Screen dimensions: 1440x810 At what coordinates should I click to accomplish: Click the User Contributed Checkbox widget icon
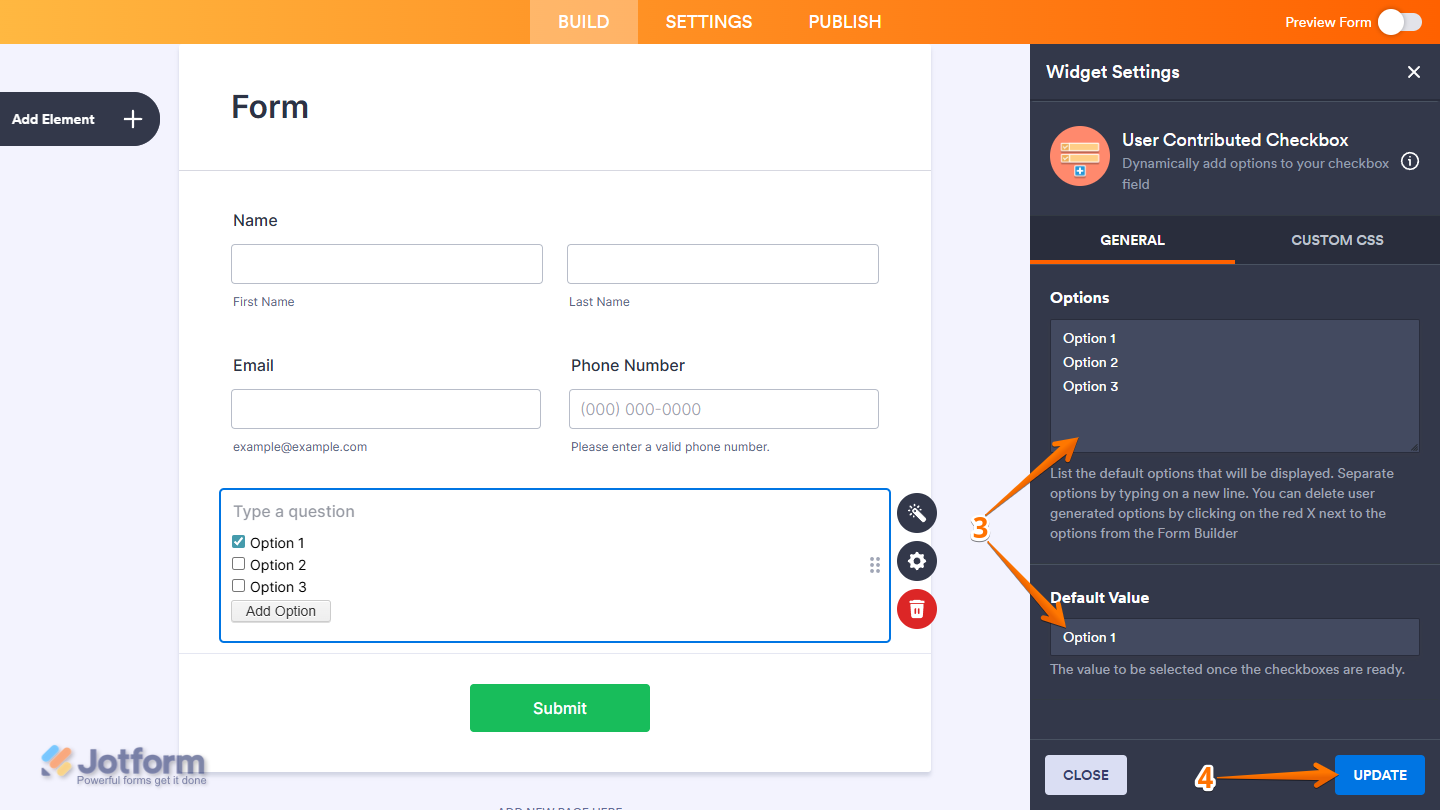pos(1080,156)
